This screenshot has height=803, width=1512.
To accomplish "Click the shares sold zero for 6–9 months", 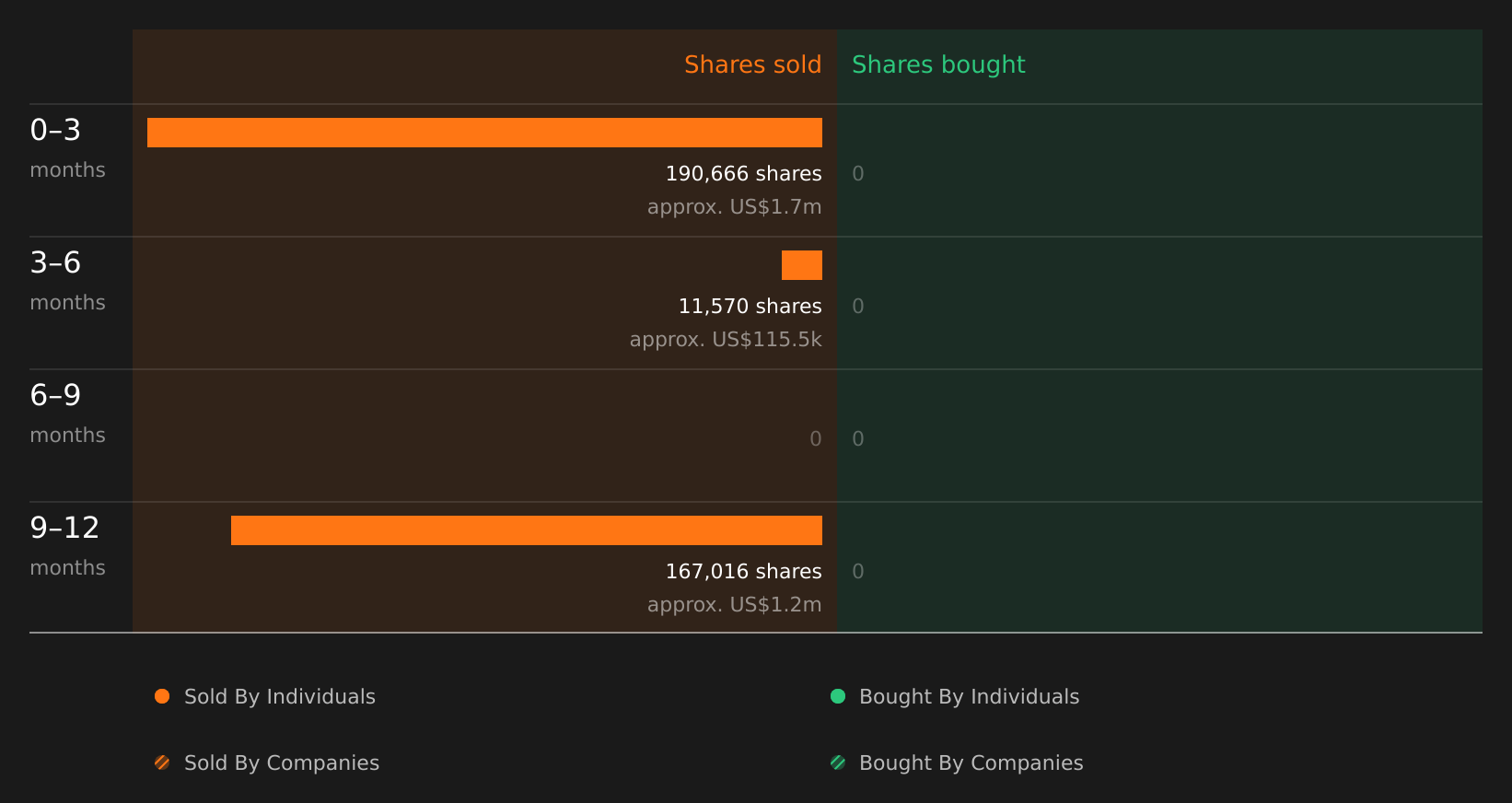I will [816, 439].
